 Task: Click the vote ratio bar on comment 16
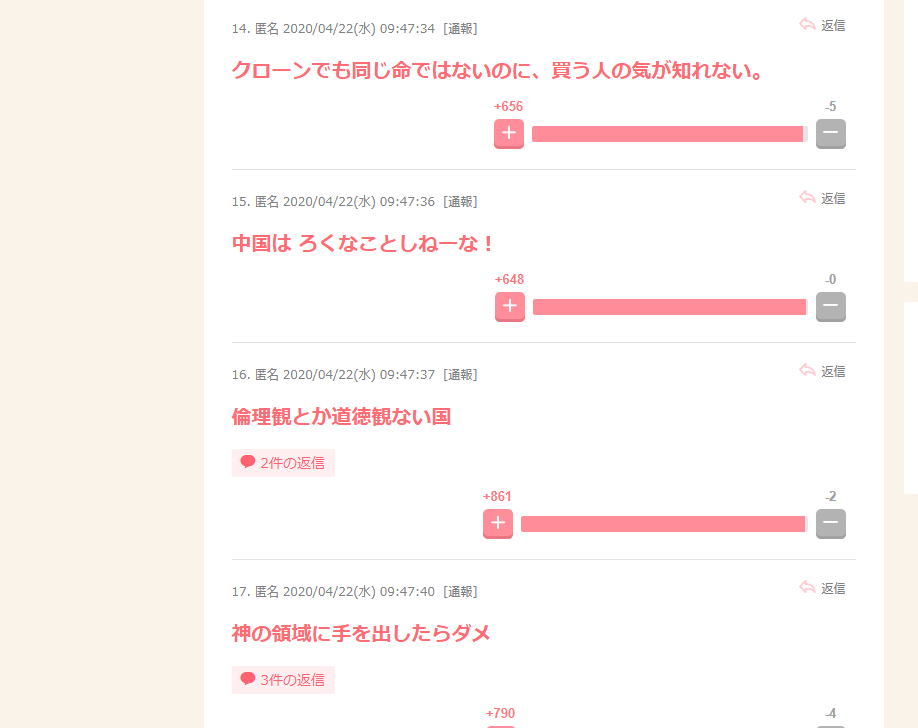click(x=664, y=524)
